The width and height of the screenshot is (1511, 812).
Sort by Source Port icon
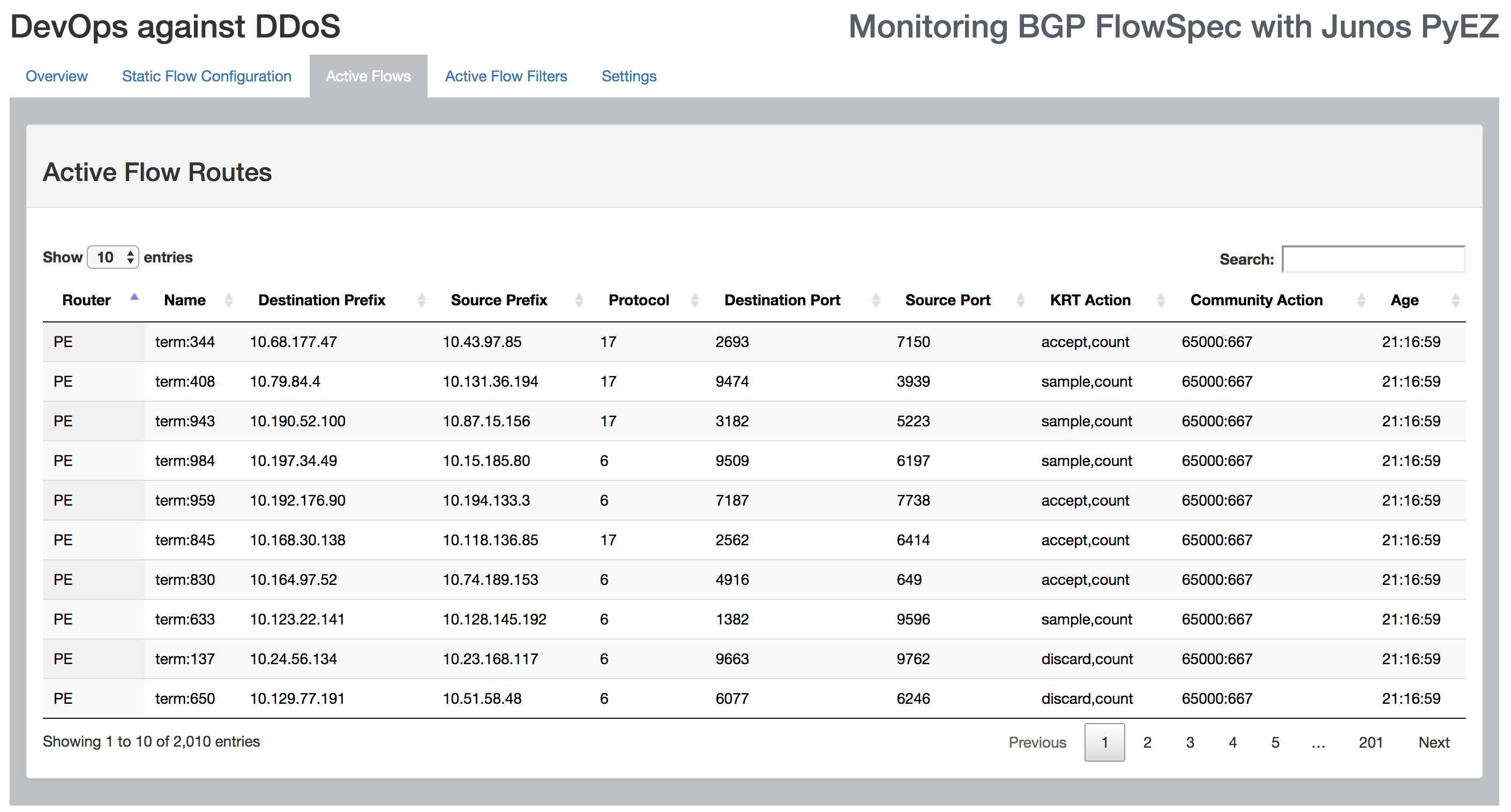pos(1021,301)
